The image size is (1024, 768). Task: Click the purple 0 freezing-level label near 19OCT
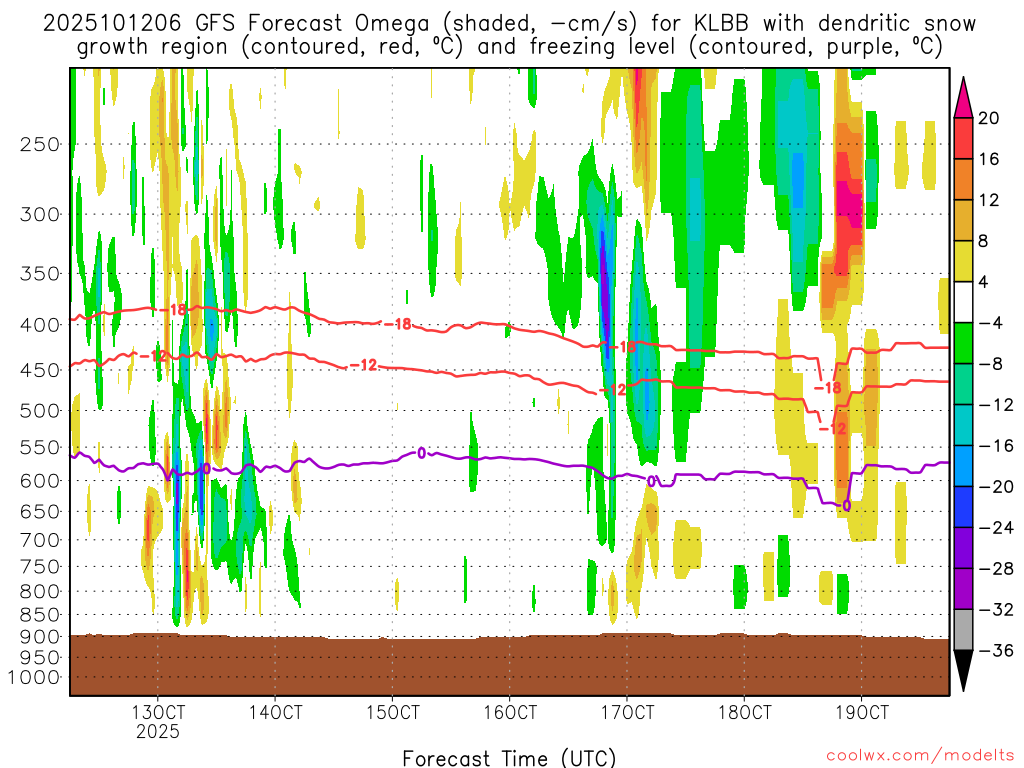coord(846,505)
